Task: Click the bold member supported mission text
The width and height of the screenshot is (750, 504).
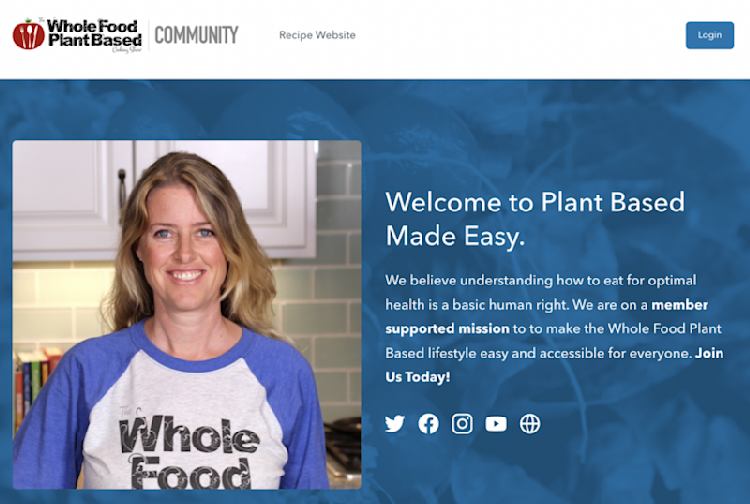Action: (x=546, y=317)
